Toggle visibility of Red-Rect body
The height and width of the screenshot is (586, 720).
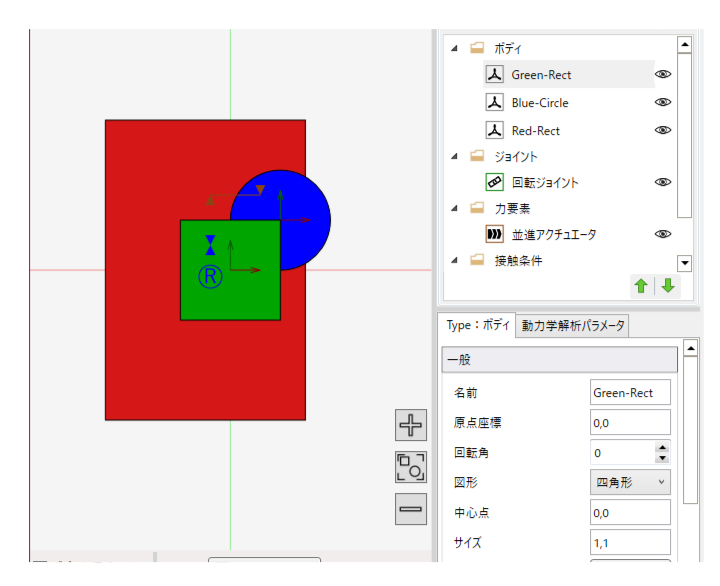tap(662, 131)
